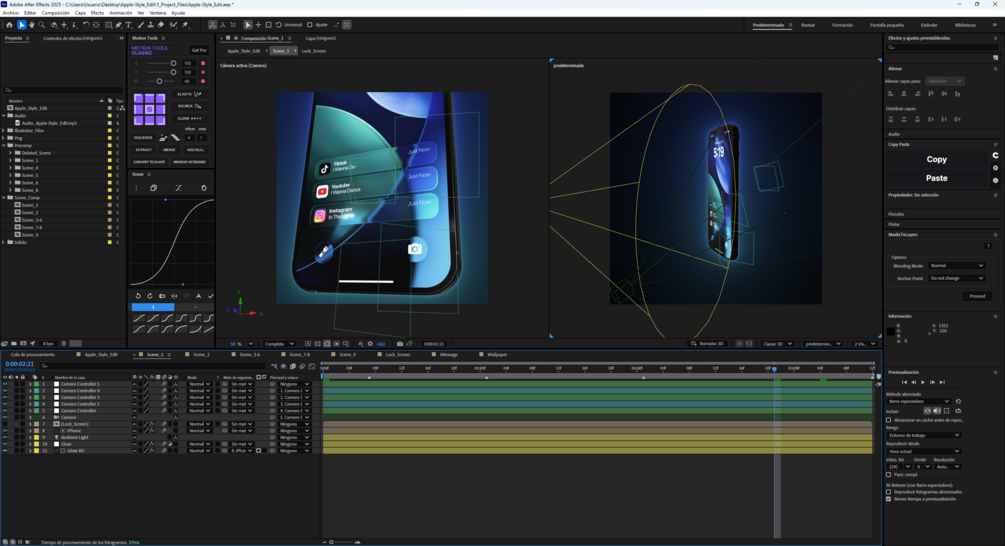
Task: Click the Project panel search field
Action: pos(63,90)
